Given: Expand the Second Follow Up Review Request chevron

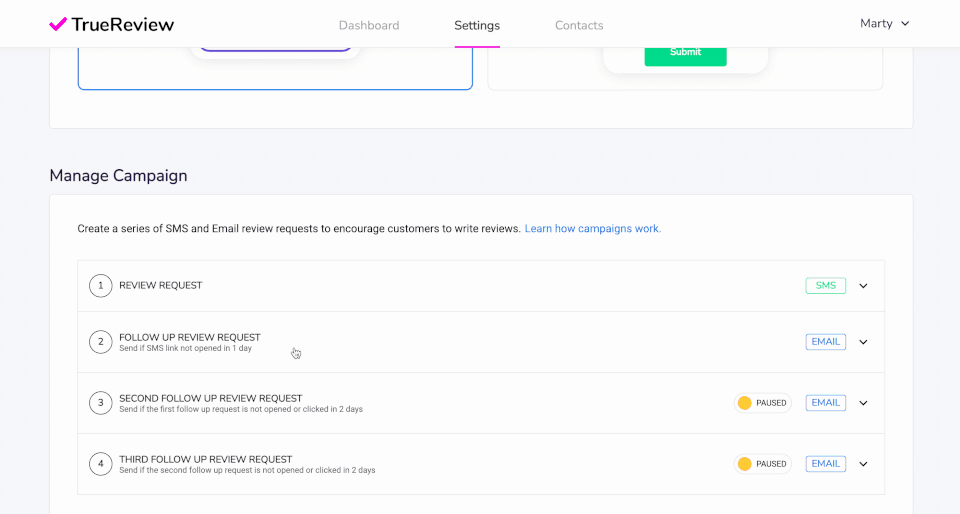Looking at the screenshot, I should 864,403.
